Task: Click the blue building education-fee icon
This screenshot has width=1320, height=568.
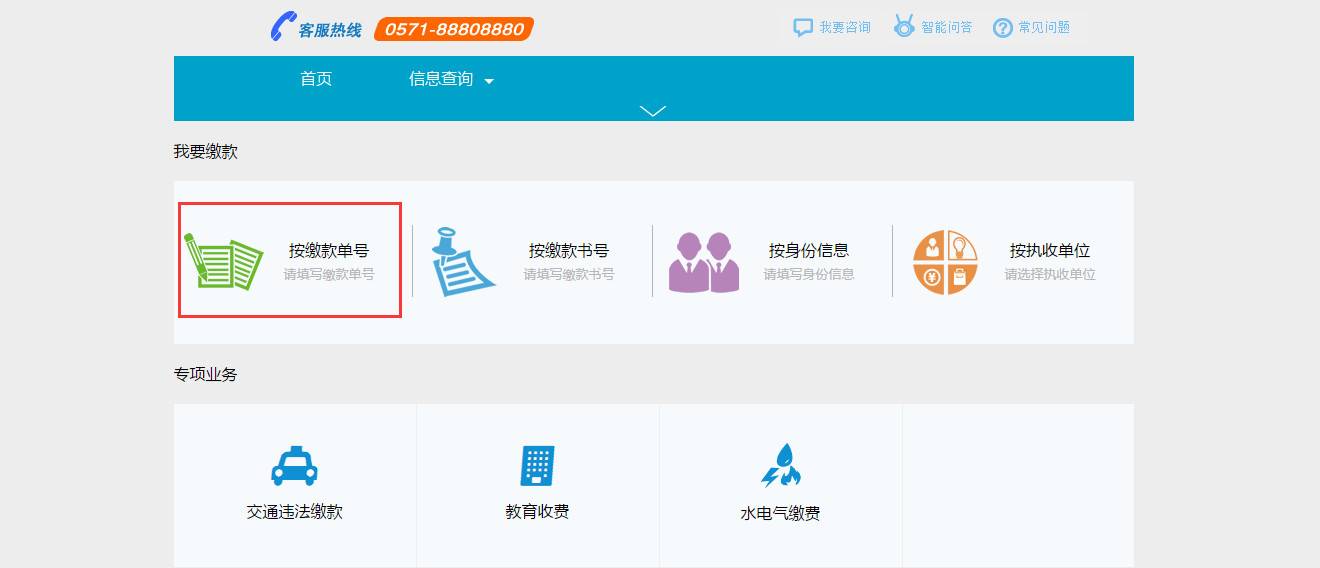Action: (537, 466)
